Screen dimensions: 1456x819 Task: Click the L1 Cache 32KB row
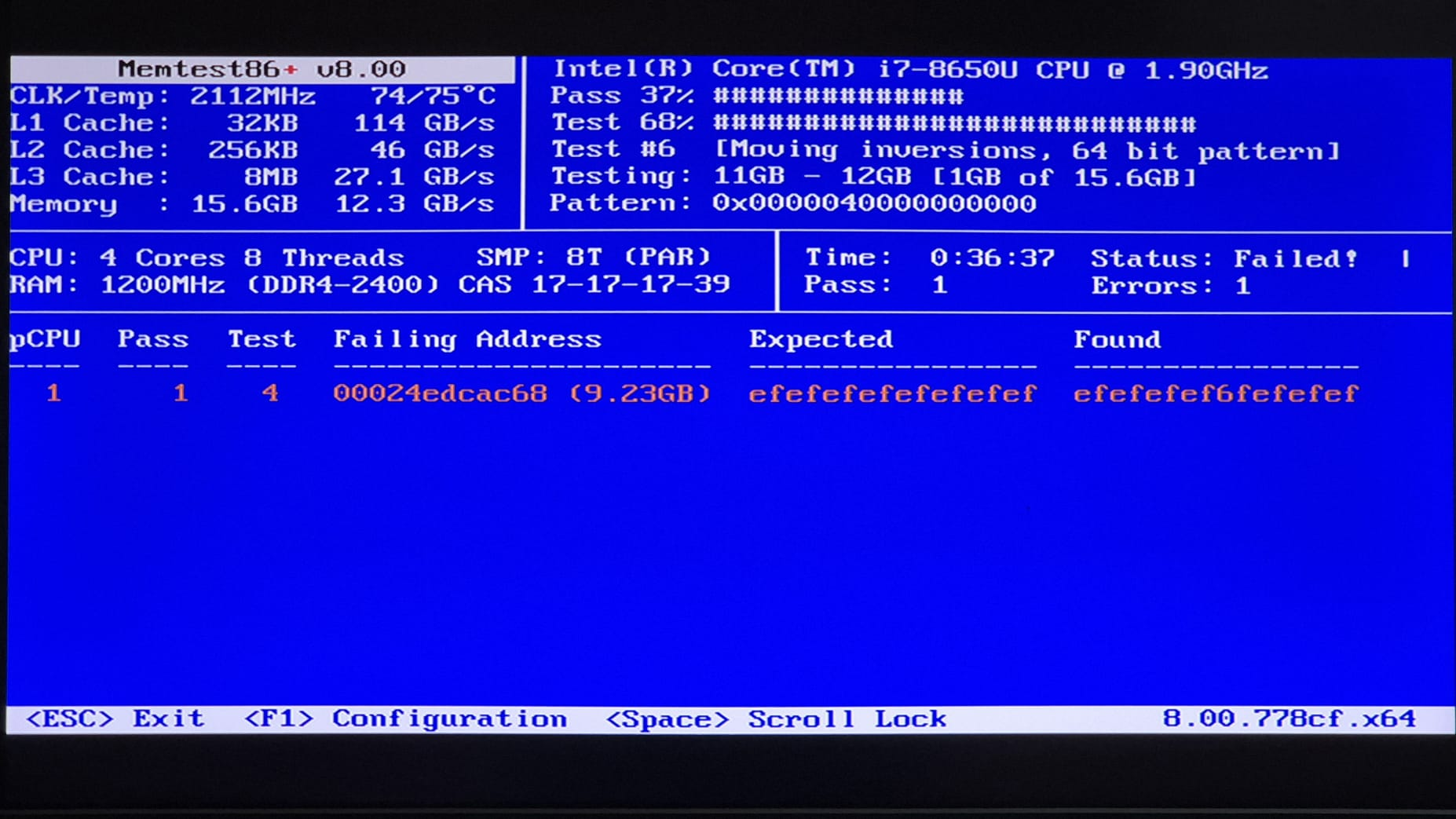(x=252, y=123)
